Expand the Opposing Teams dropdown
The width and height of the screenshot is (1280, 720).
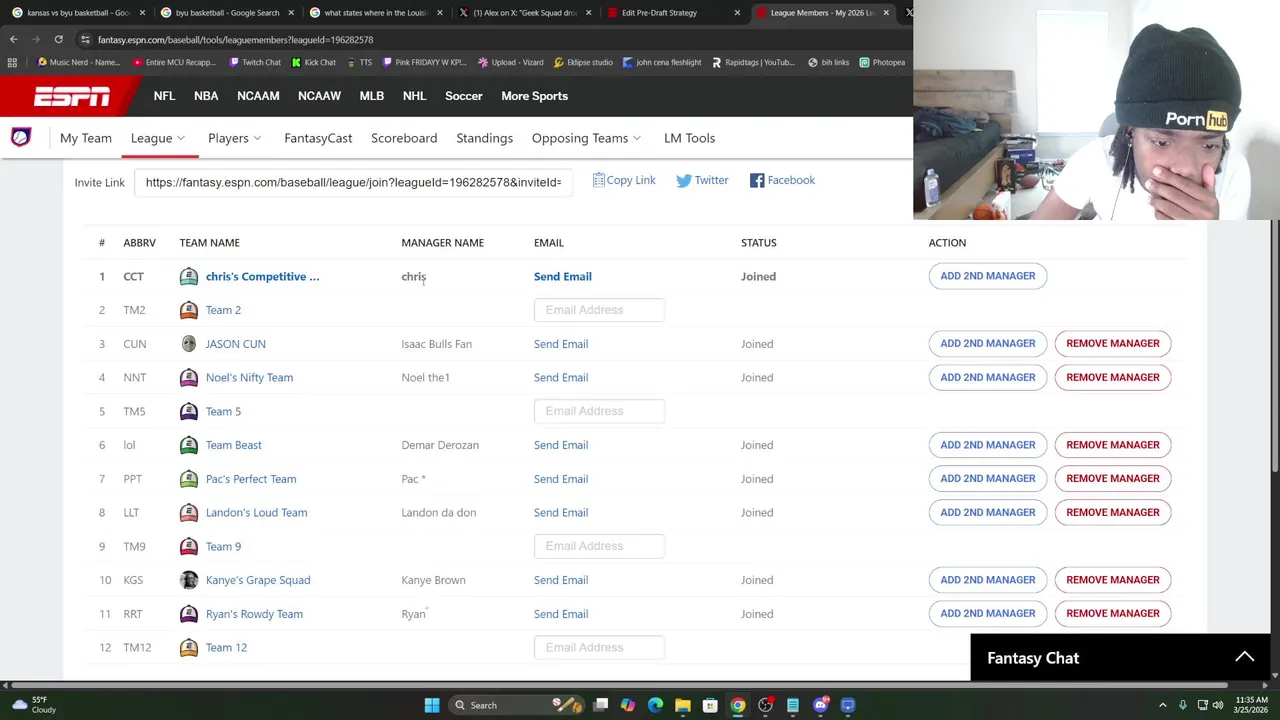point(587,138)
